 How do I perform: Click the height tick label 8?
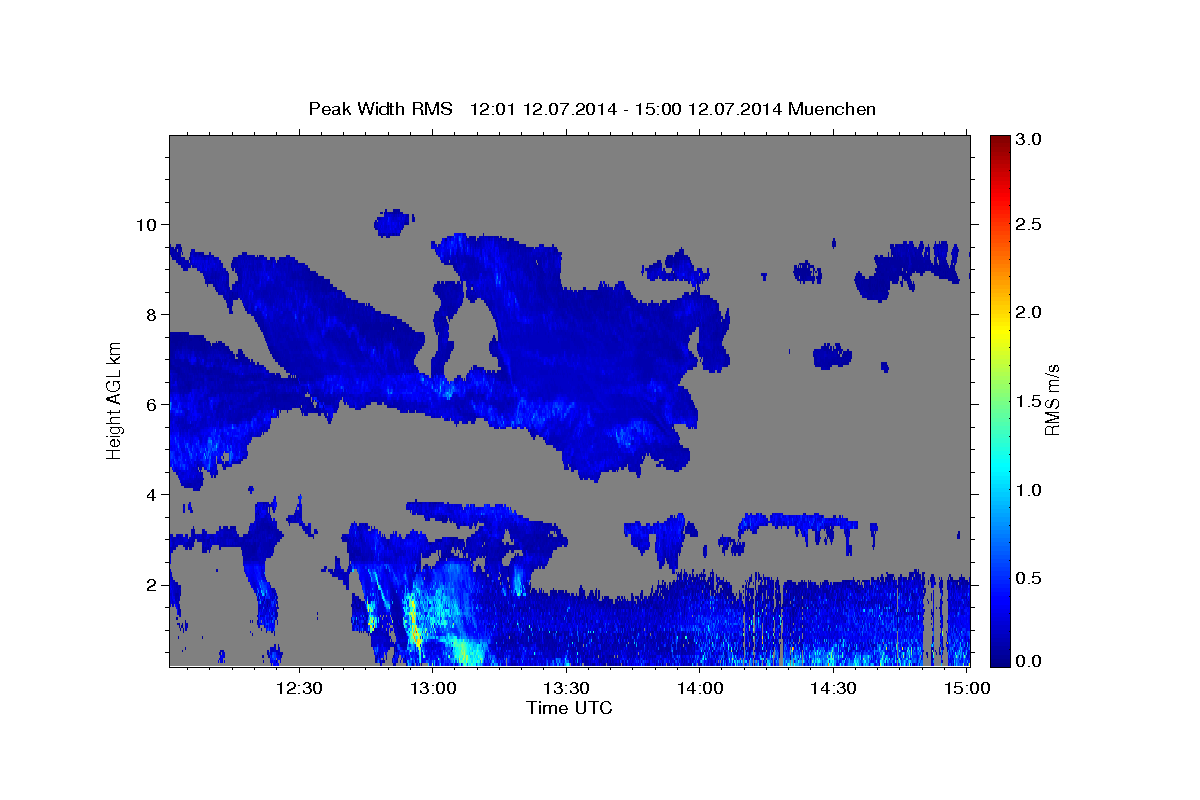tap(153, 314)
